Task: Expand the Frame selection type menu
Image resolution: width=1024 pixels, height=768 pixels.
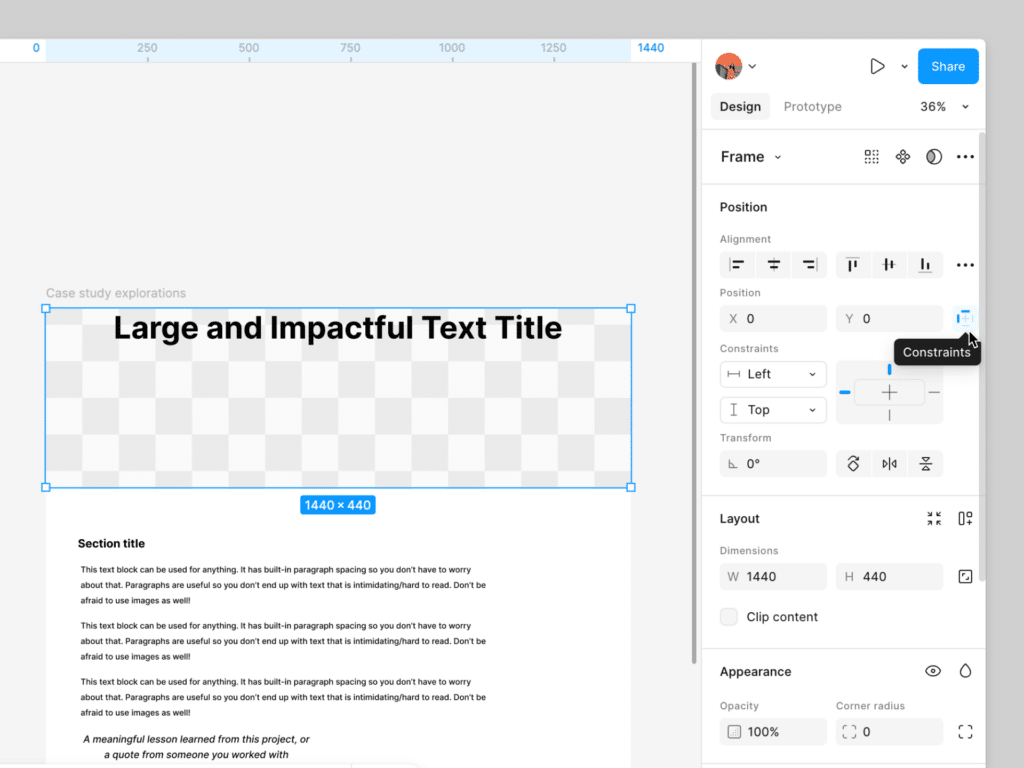Action: click(750, 156)
